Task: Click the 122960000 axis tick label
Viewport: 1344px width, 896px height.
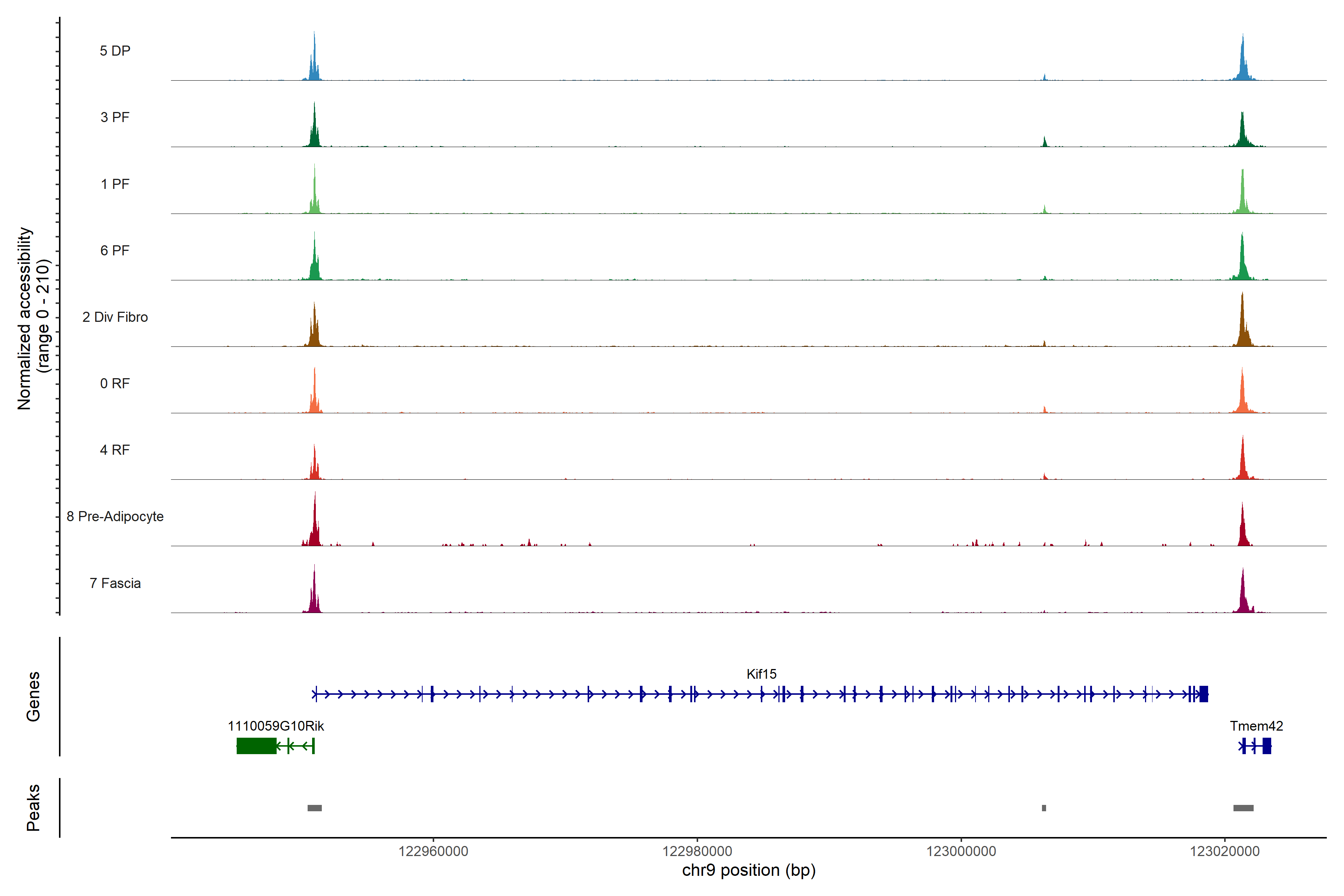Action: 433,851
